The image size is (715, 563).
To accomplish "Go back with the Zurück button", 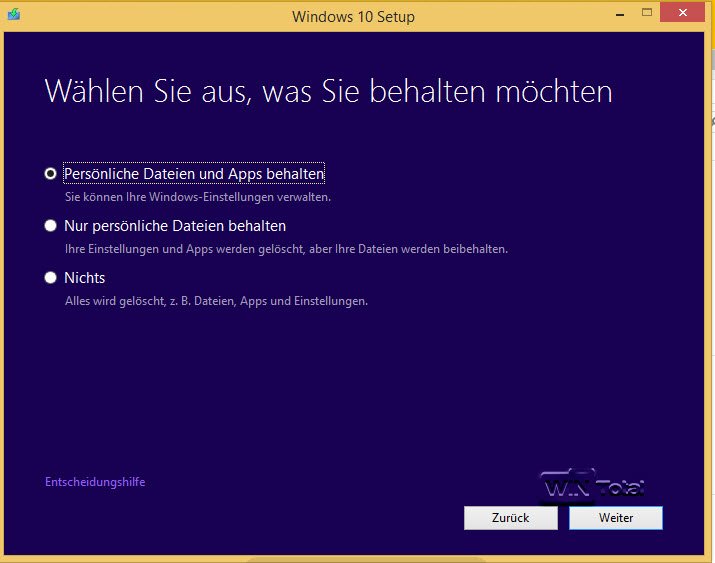I will coord(511,518).
